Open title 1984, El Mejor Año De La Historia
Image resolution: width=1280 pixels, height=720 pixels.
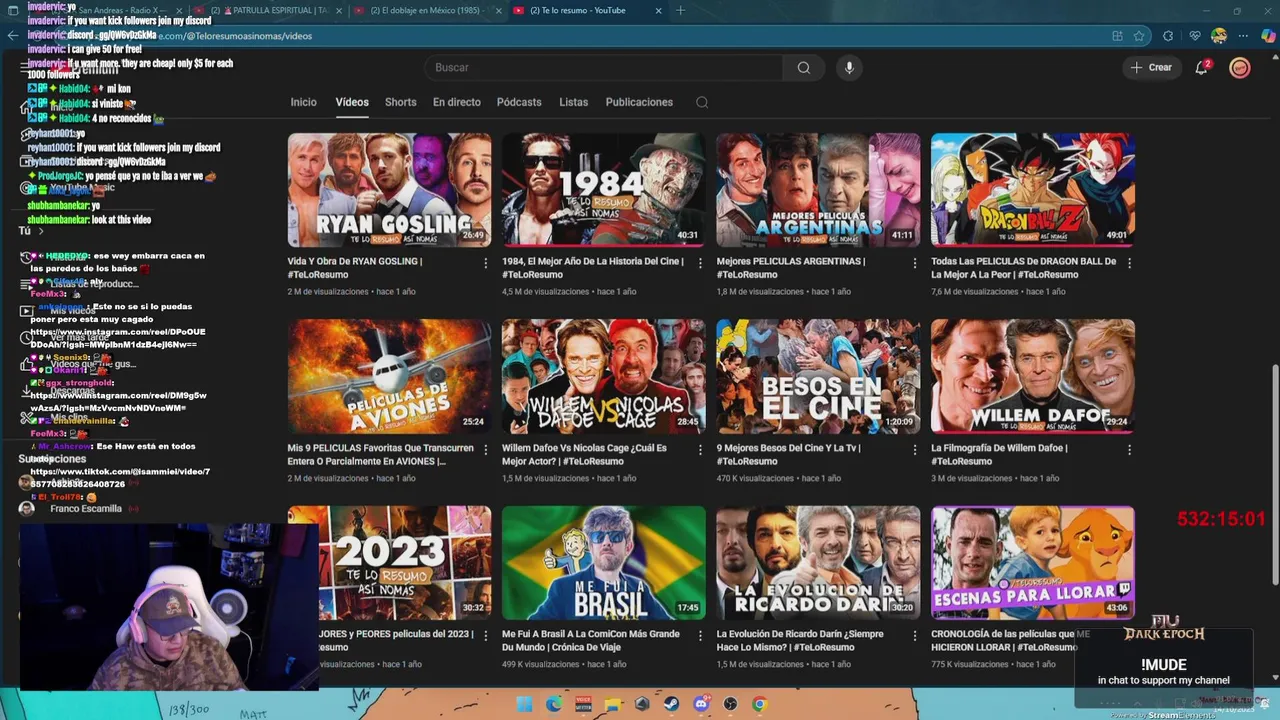pyautogui.click(x=593, y=268)
